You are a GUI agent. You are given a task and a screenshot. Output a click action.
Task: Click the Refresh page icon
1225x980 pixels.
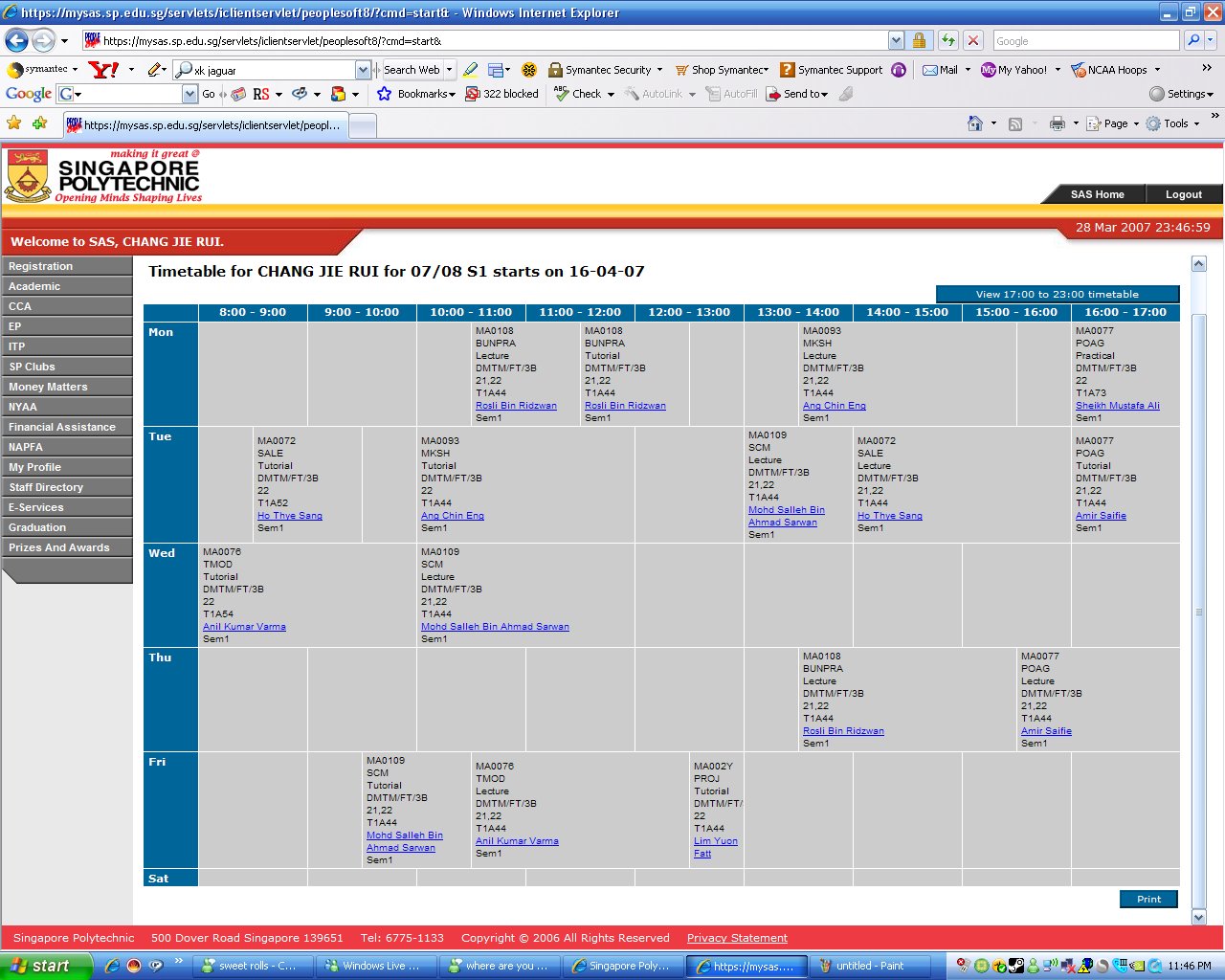[x=947, y=40]
